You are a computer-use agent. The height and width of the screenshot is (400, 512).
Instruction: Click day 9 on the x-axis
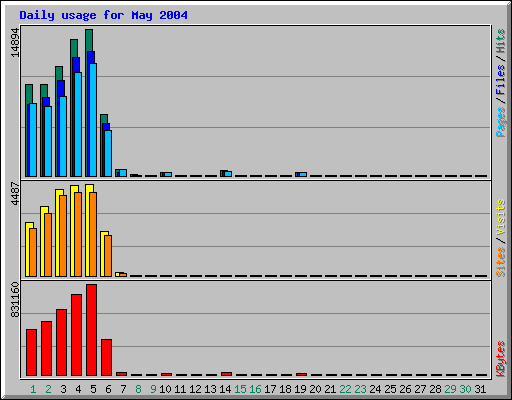point(153,389)
